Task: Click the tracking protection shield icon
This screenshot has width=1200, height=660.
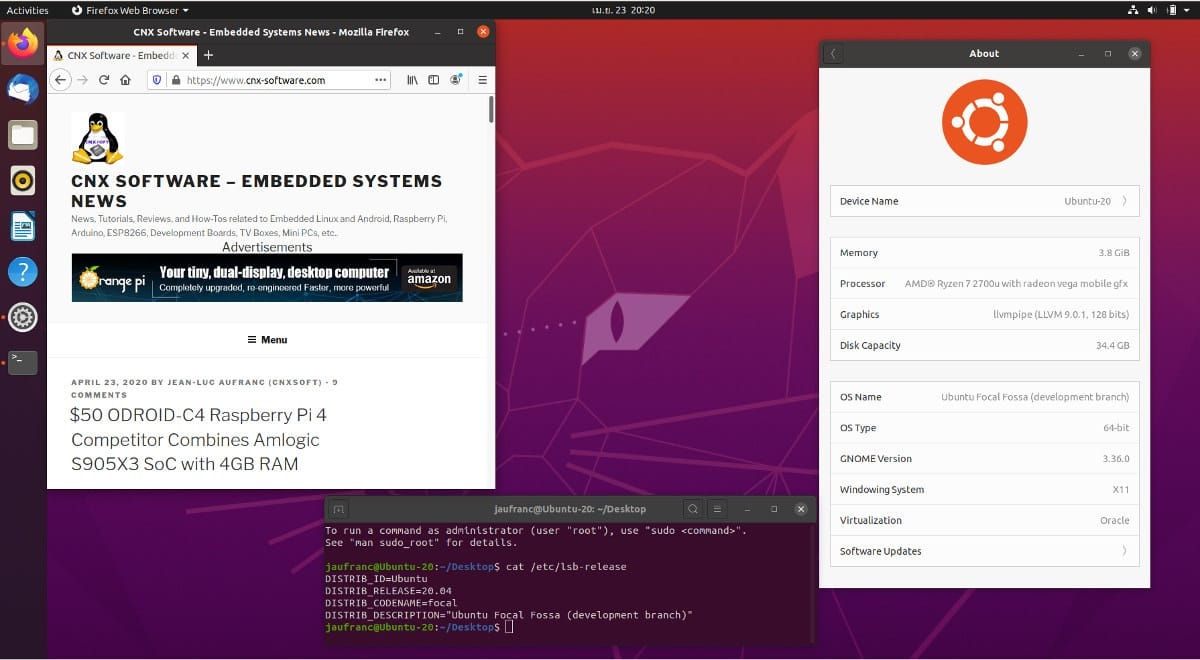Action: click(x=157, y=80)
